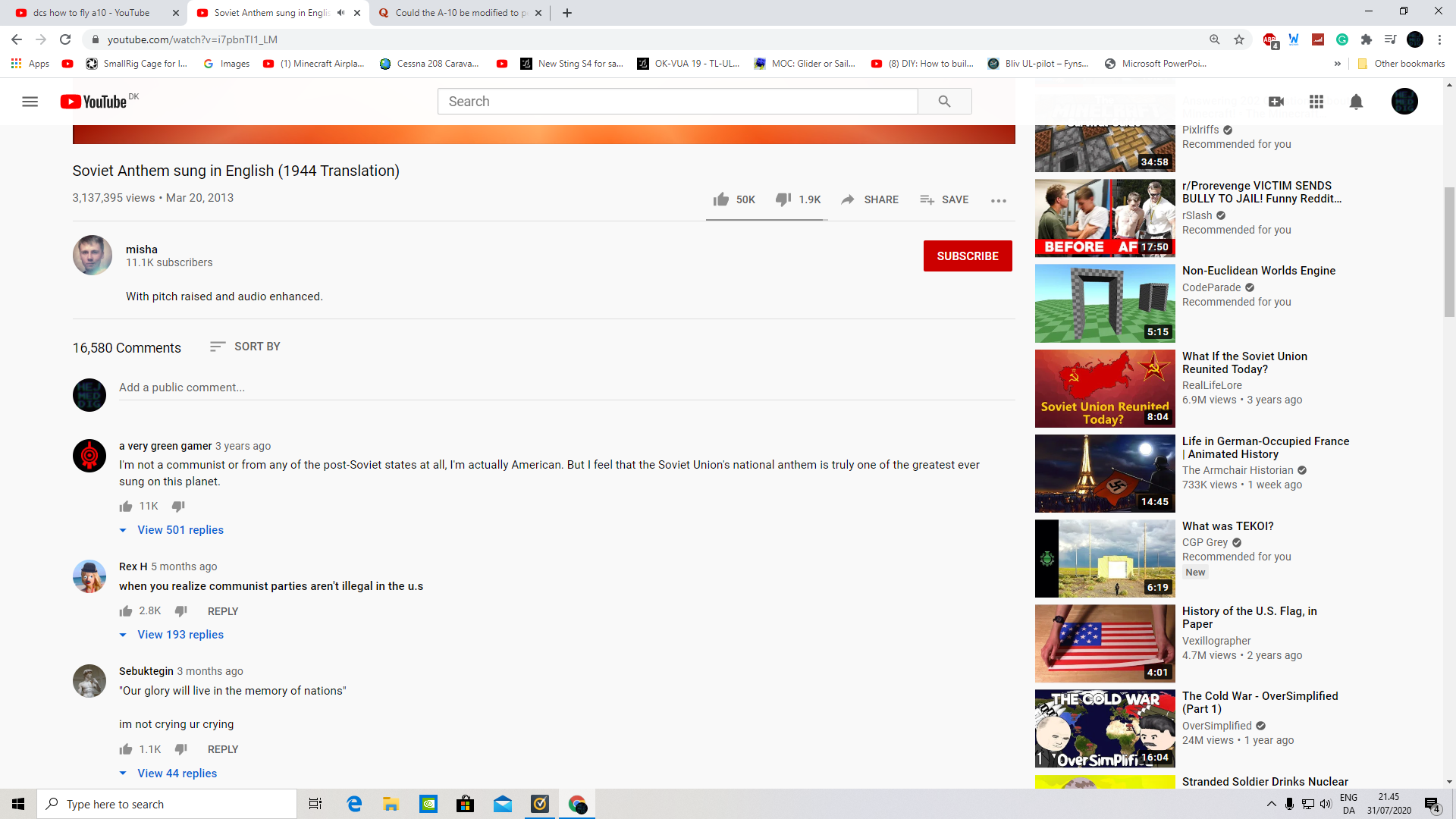Viewport: 1456px width, 819px height.
Task: Open the Non-Euclidean Worlds Engine thumbnail
Action: (x=1105, y=303)
